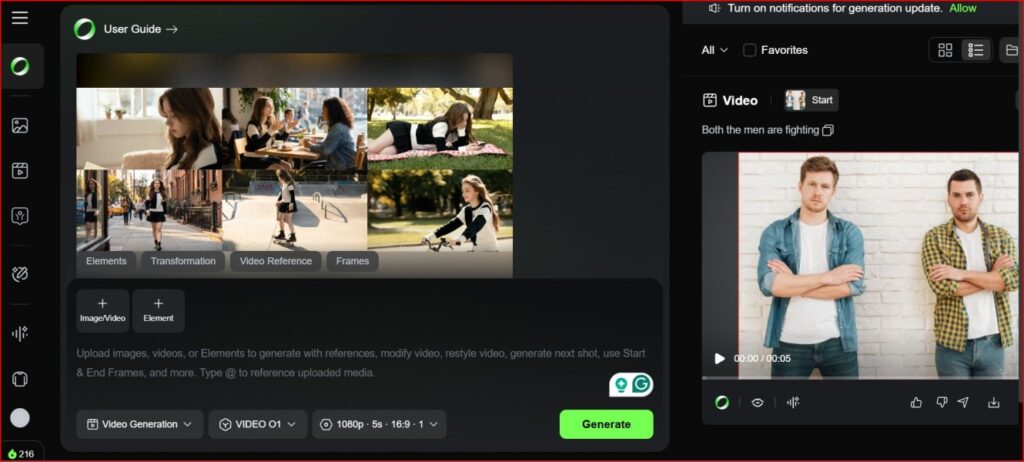1024x462 pixels.
Task: Toggle the eye icon below video
Action: coord(758,403)
